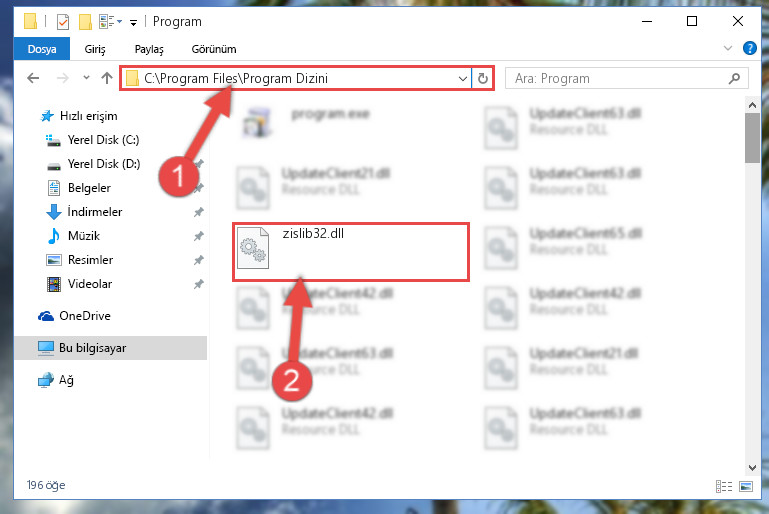The image size is (769, 514).
Task: Open the Dosya tab
Action: click(42, 49)
